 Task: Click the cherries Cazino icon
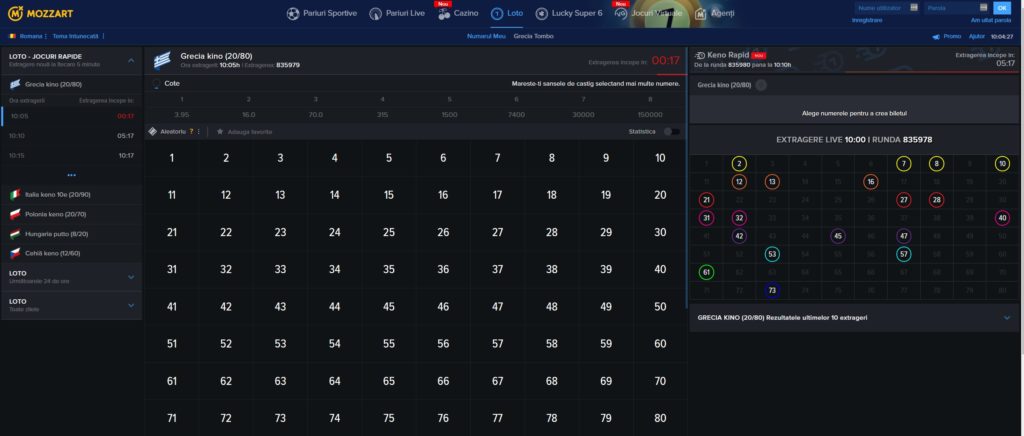[444, 14]
